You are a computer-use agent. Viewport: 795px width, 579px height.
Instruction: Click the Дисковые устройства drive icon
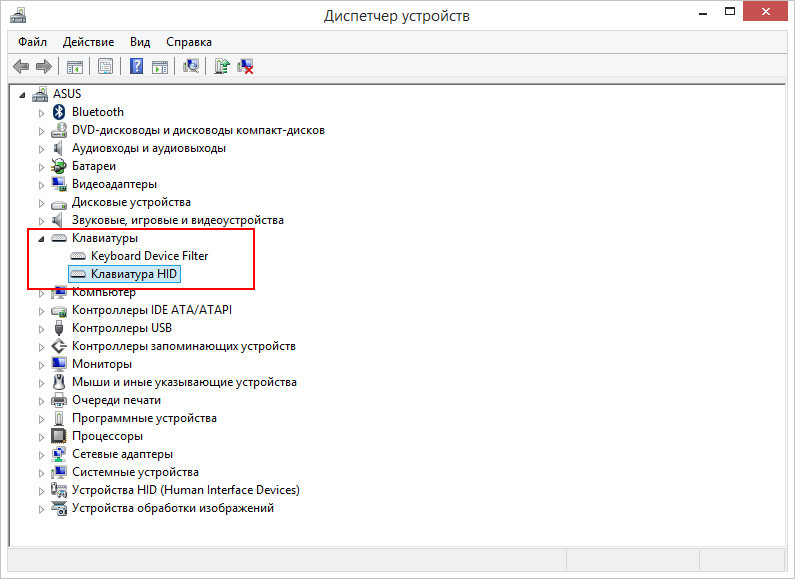(x=59, y=204)
